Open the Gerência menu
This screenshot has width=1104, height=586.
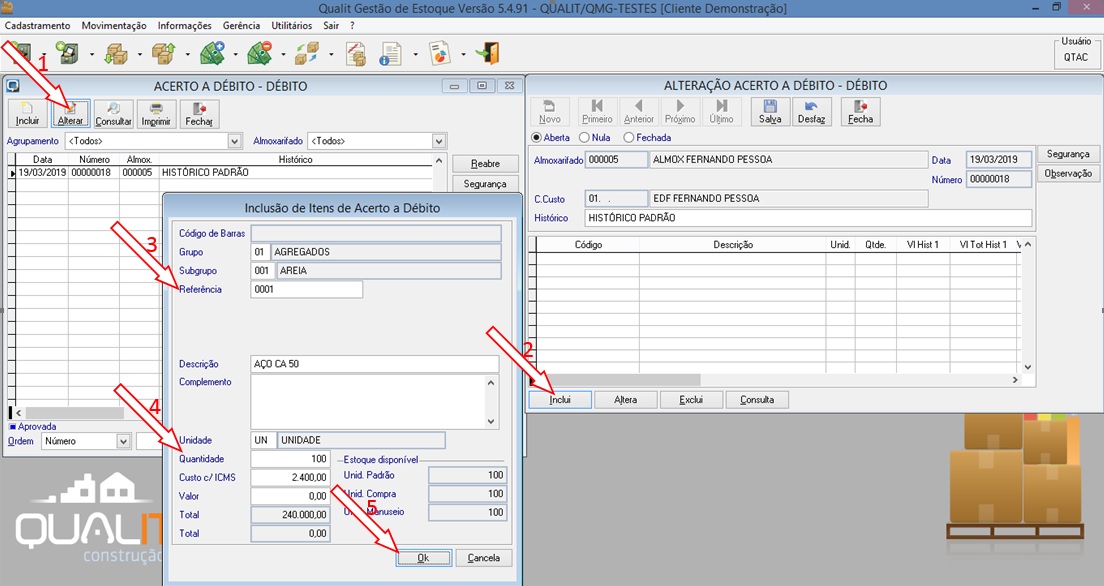pos(242,25)
